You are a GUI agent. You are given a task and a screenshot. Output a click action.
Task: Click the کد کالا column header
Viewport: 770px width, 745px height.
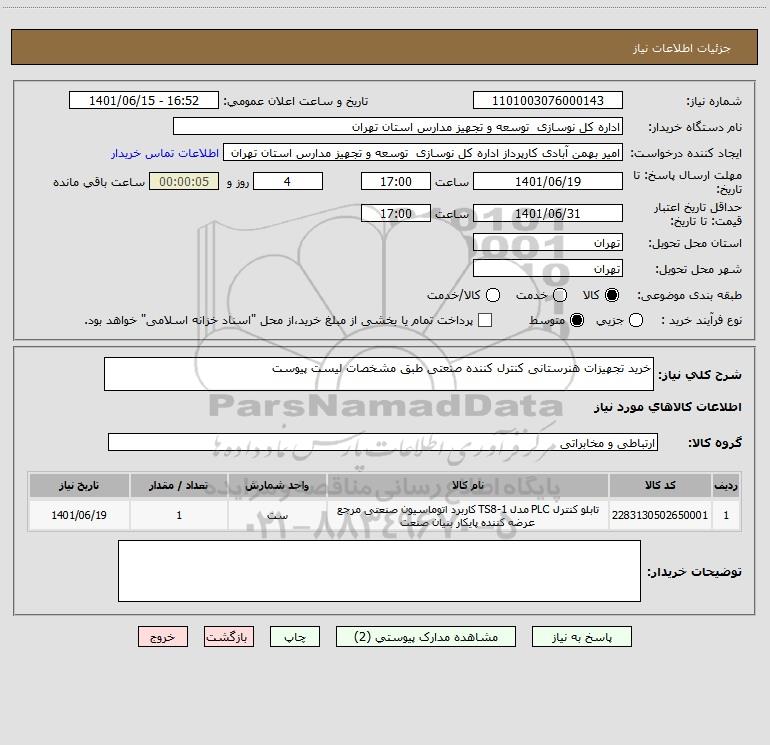[660, 486]
